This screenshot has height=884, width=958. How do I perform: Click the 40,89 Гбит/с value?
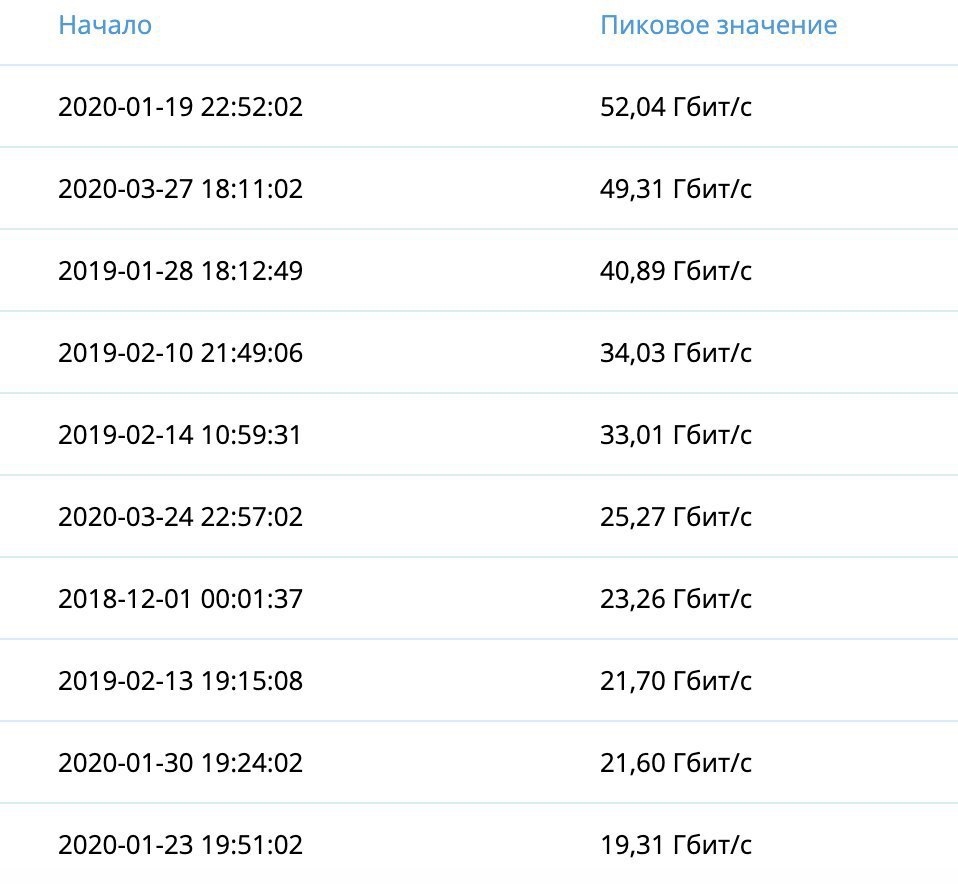tap(676, 271)
